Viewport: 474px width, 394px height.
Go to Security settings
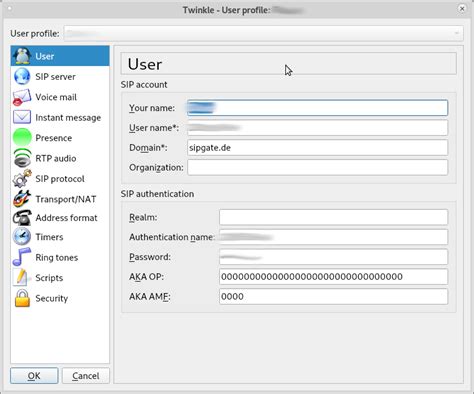tap(60, 298)
